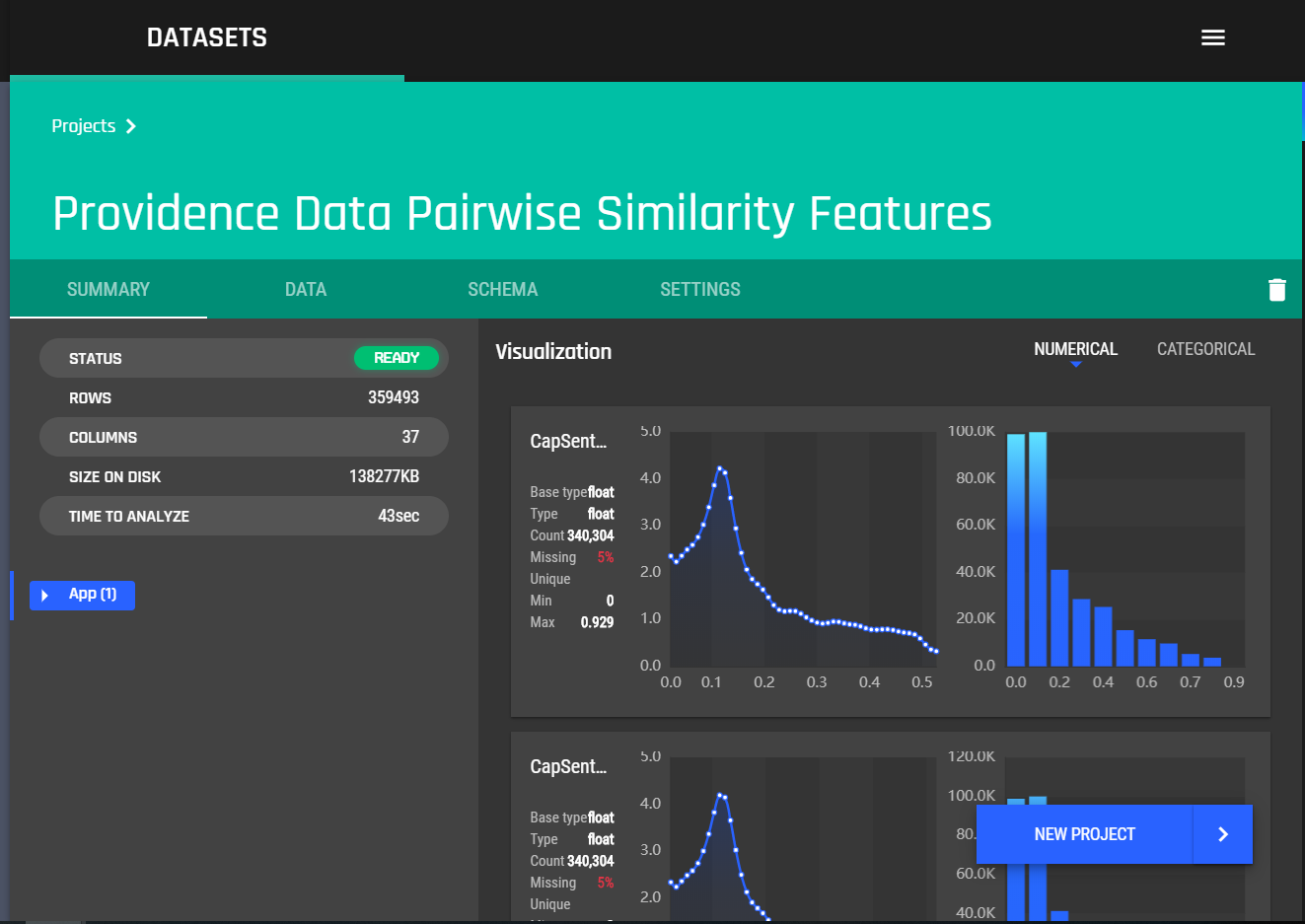
Task: Click the NEW PROJECT button
Action: pos(1084,834)
